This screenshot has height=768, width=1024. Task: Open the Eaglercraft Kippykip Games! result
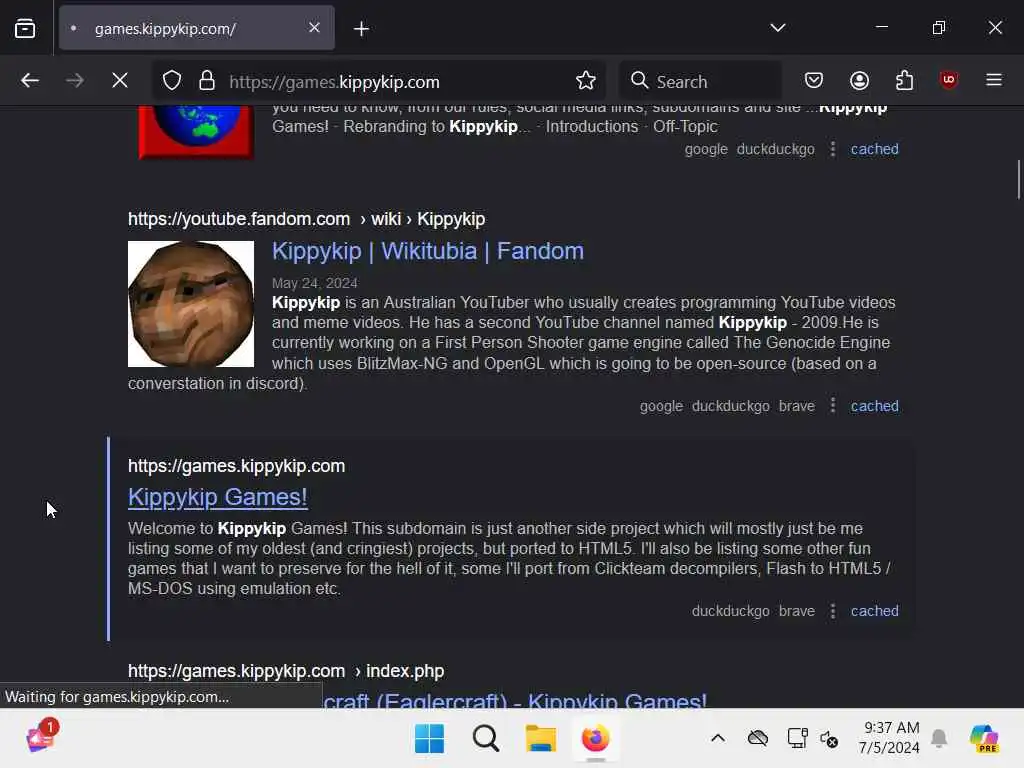(515, 700)
